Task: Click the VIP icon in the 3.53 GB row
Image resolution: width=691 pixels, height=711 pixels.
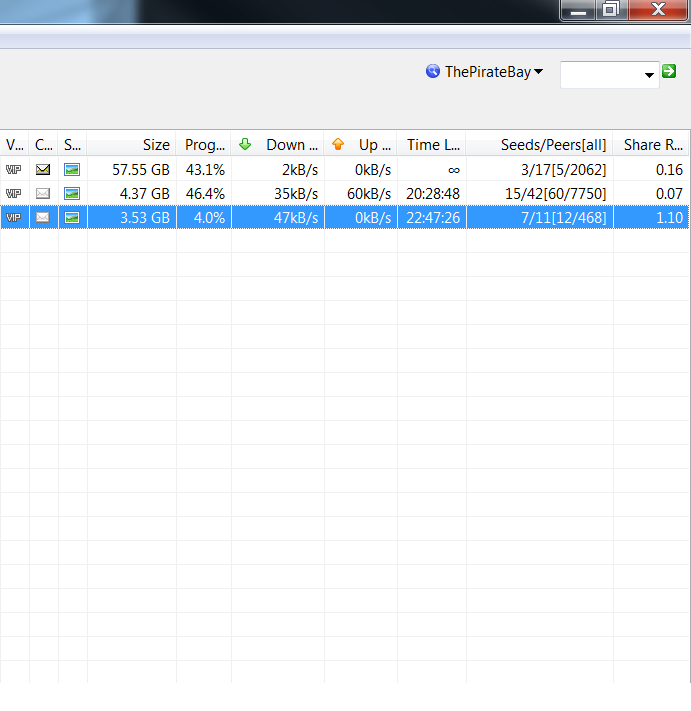Action: [x=14, y=218]
